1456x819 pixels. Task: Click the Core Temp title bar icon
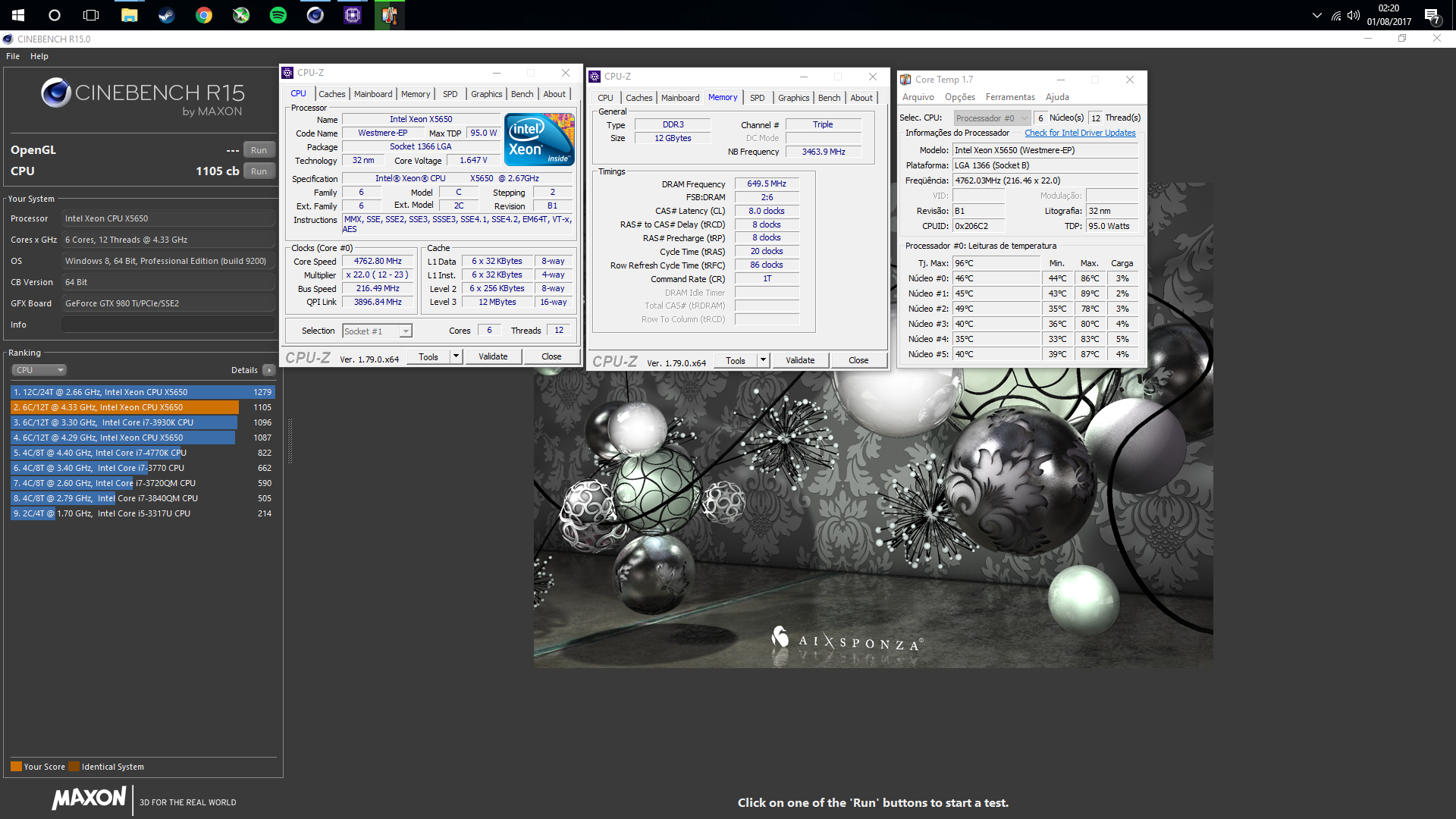(x=905, y=80)
